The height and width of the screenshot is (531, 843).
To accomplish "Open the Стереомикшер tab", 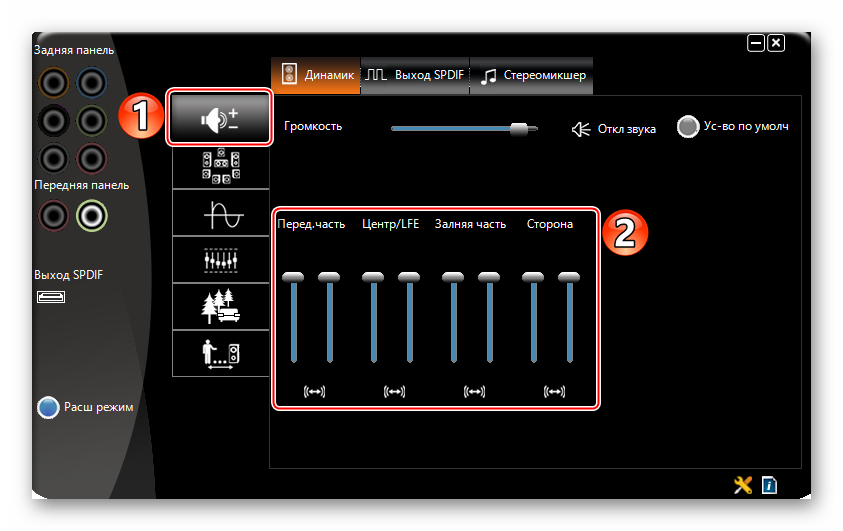I will (x=533, y=75).
